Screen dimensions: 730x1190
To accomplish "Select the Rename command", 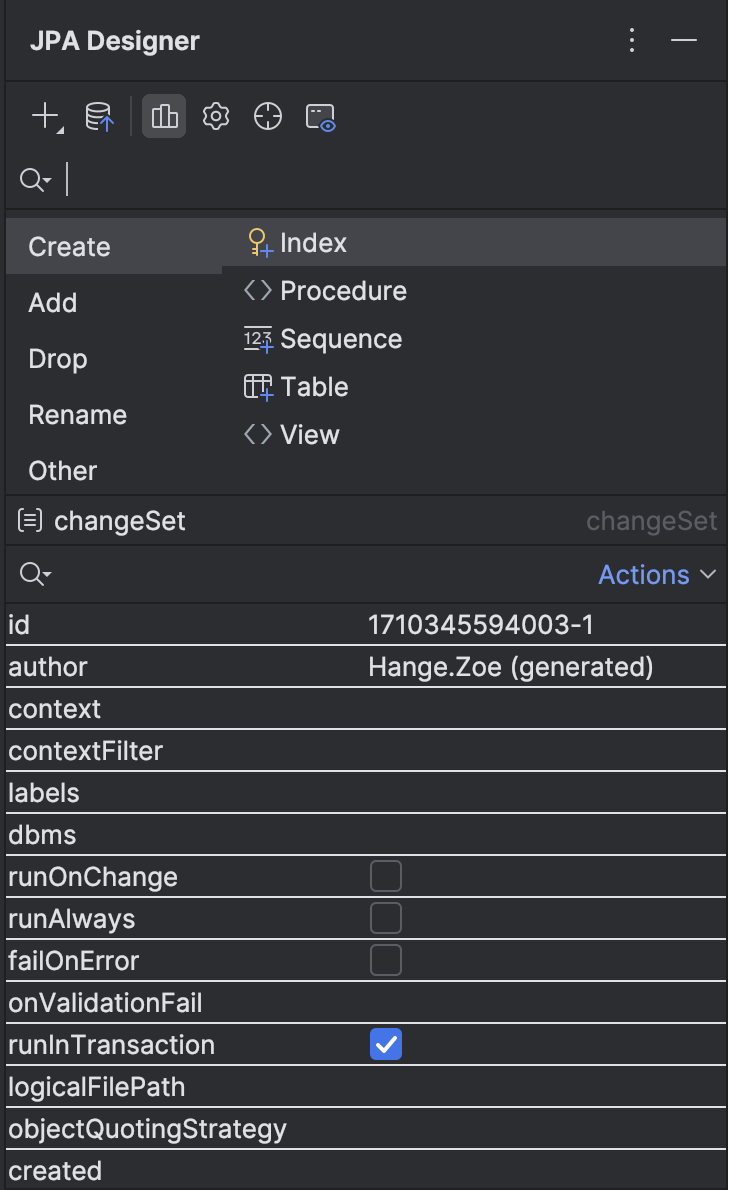I will [77, 414].
